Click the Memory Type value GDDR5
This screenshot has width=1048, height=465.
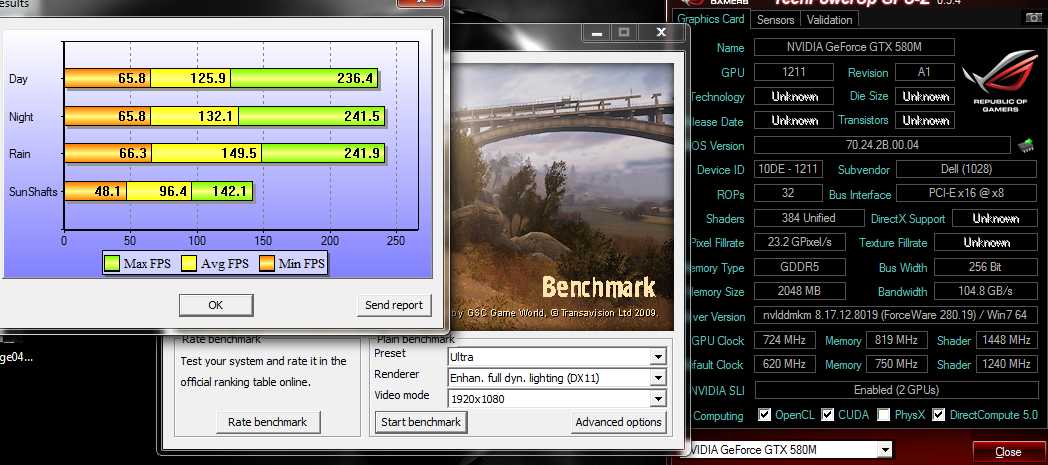coord(799,267)
